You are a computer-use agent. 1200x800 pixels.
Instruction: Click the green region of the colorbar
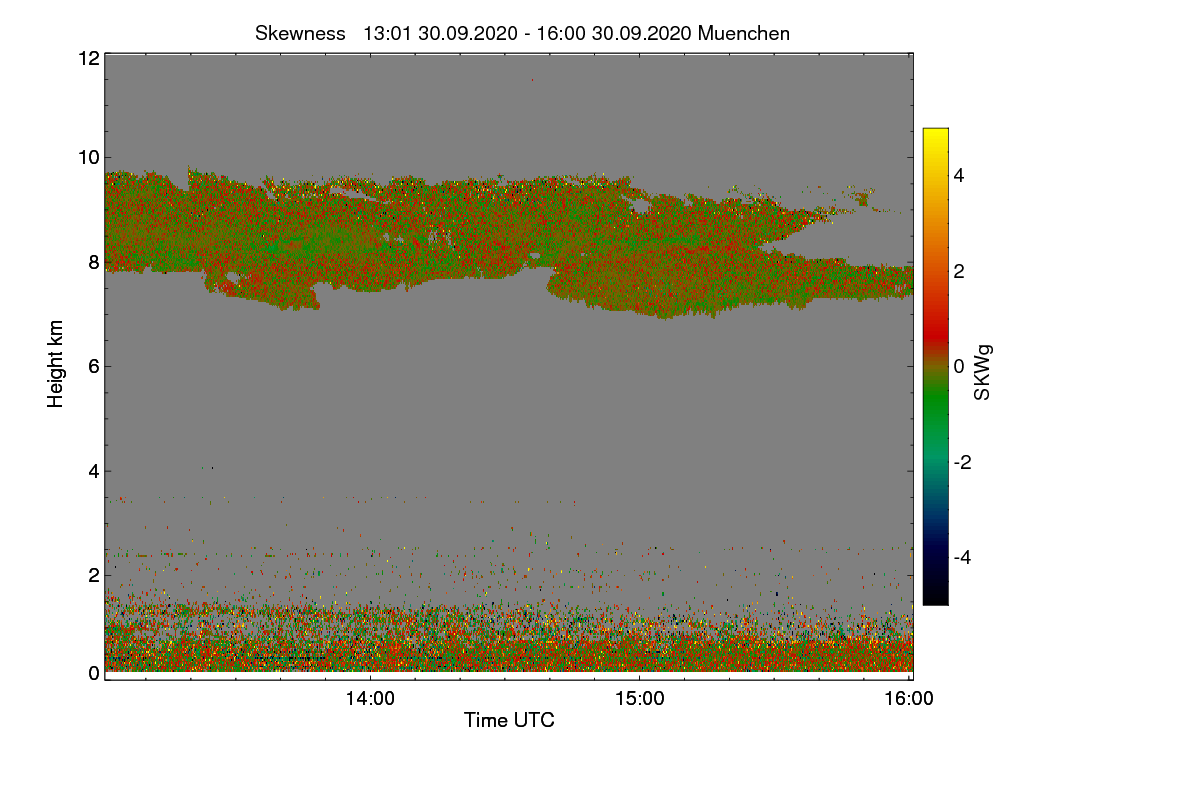[935, 410]
